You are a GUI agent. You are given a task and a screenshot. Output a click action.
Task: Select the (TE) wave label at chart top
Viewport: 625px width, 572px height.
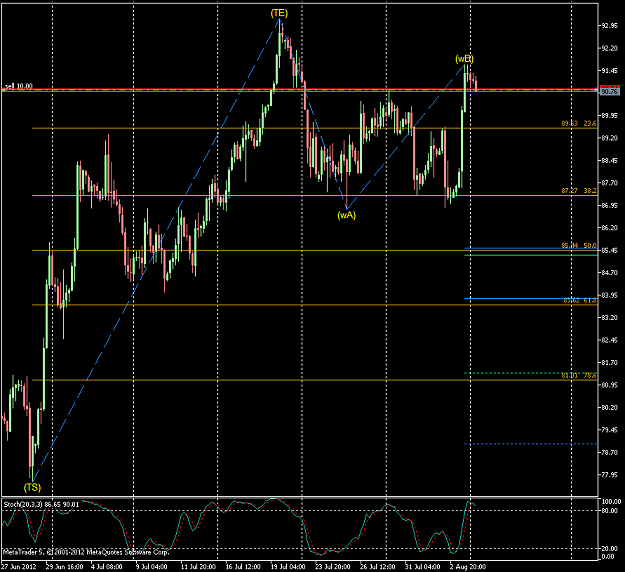(x=279, y=13)
